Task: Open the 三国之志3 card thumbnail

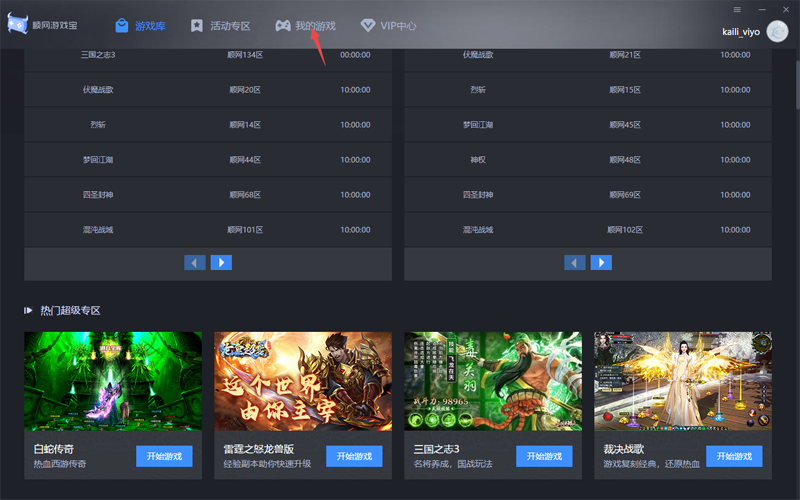Action: (x=493, y=381)
